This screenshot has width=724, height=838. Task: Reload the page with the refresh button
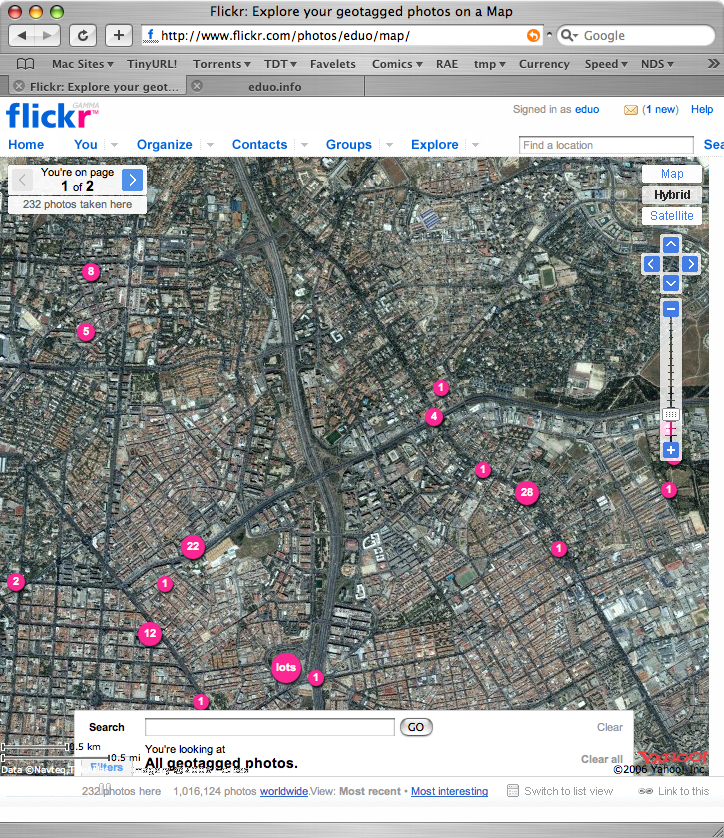coord(83,36)
